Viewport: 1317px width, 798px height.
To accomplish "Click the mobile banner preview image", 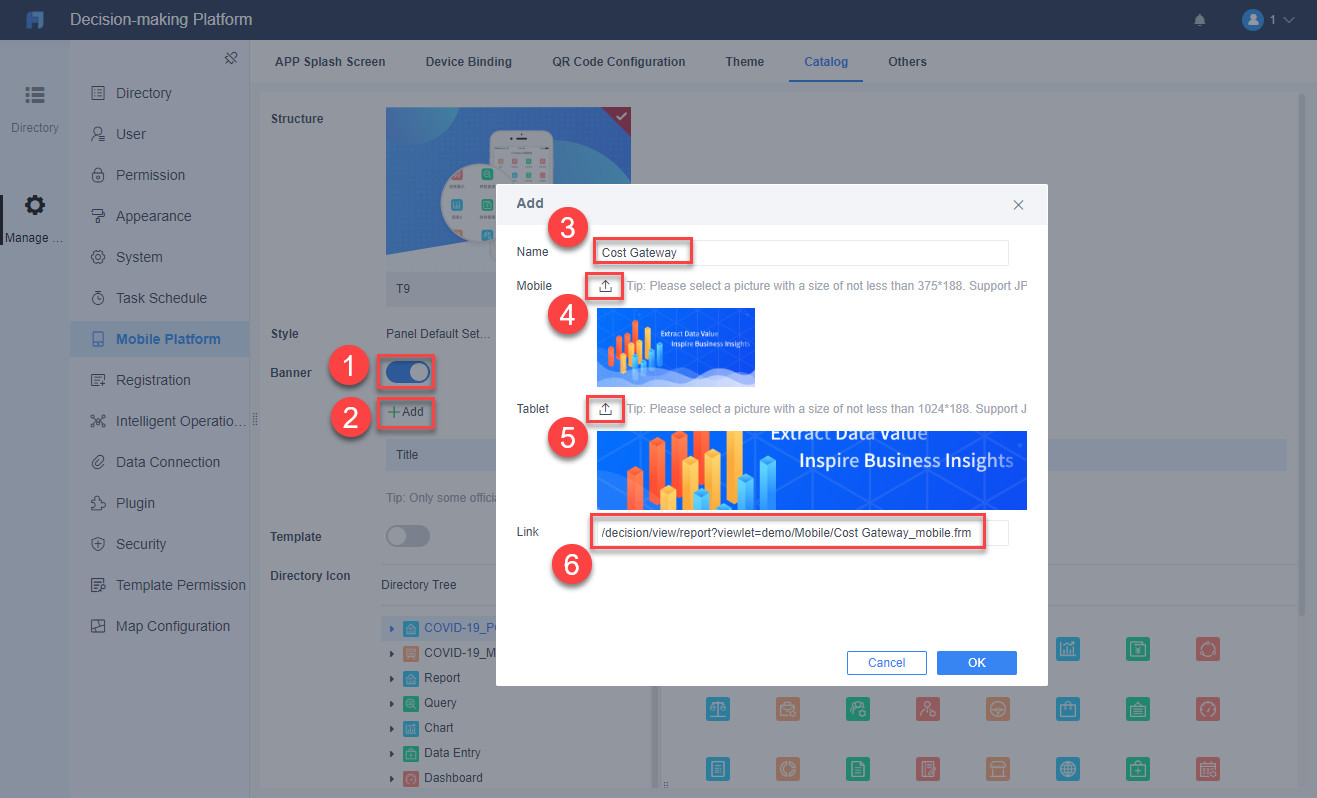I will coord(676,347).
